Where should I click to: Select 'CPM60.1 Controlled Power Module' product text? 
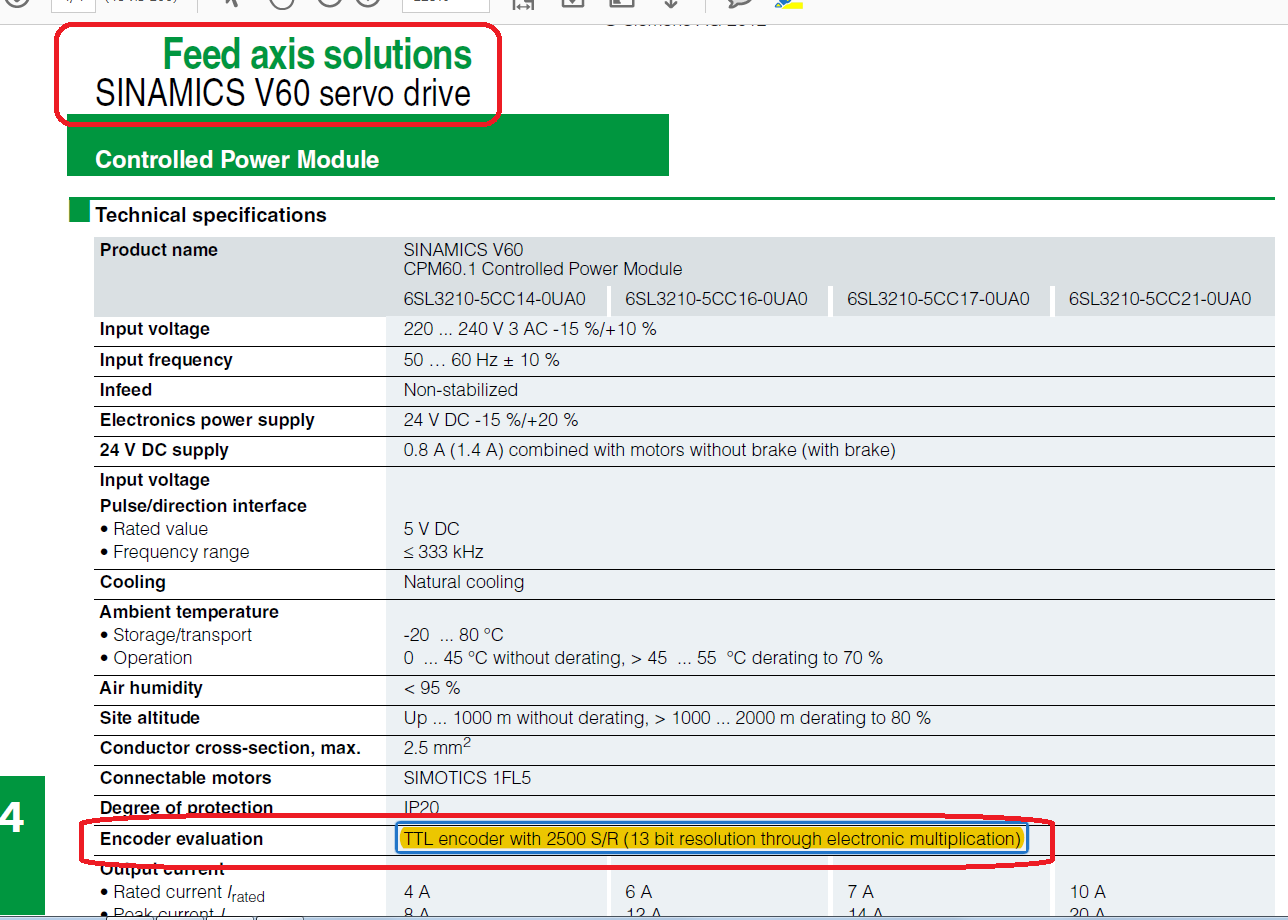[x=543, y=269]
